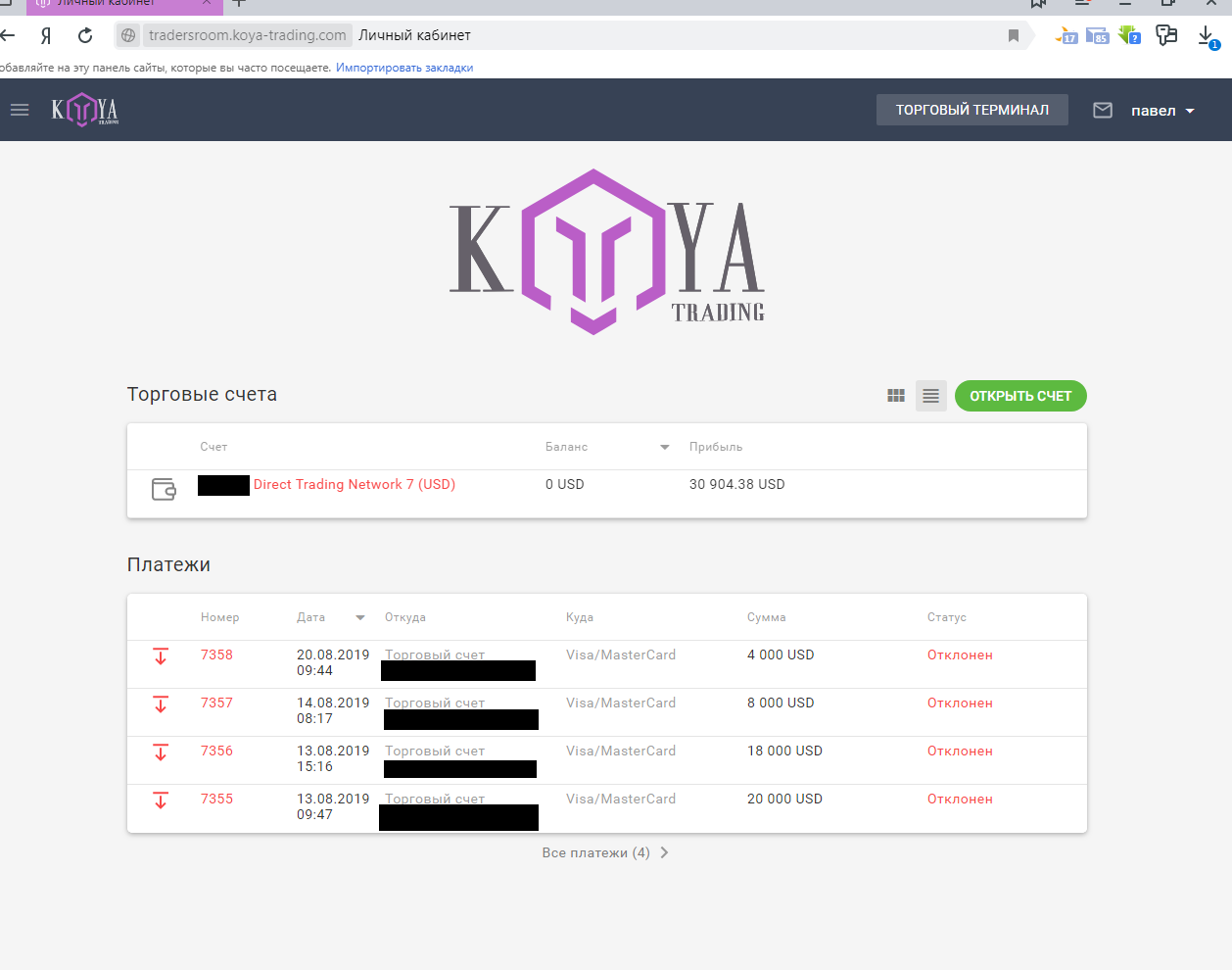Image resolution: width=1232 pixels, height=970 pixels.
Task: Select the 8 000 USD amount
Action: pos(781,703)
